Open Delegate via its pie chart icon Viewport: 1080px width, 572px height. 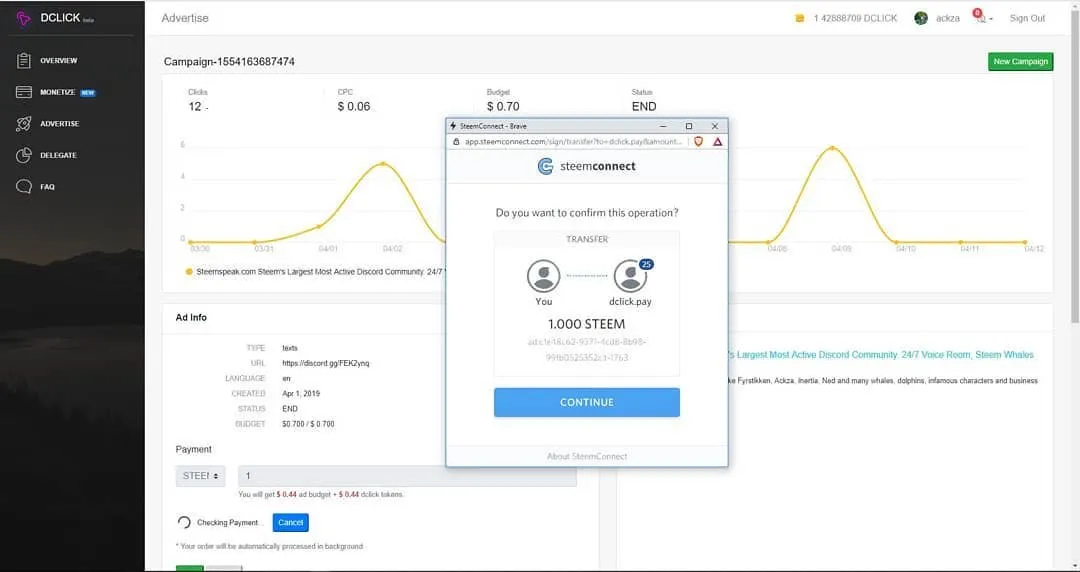pos(24,155)
